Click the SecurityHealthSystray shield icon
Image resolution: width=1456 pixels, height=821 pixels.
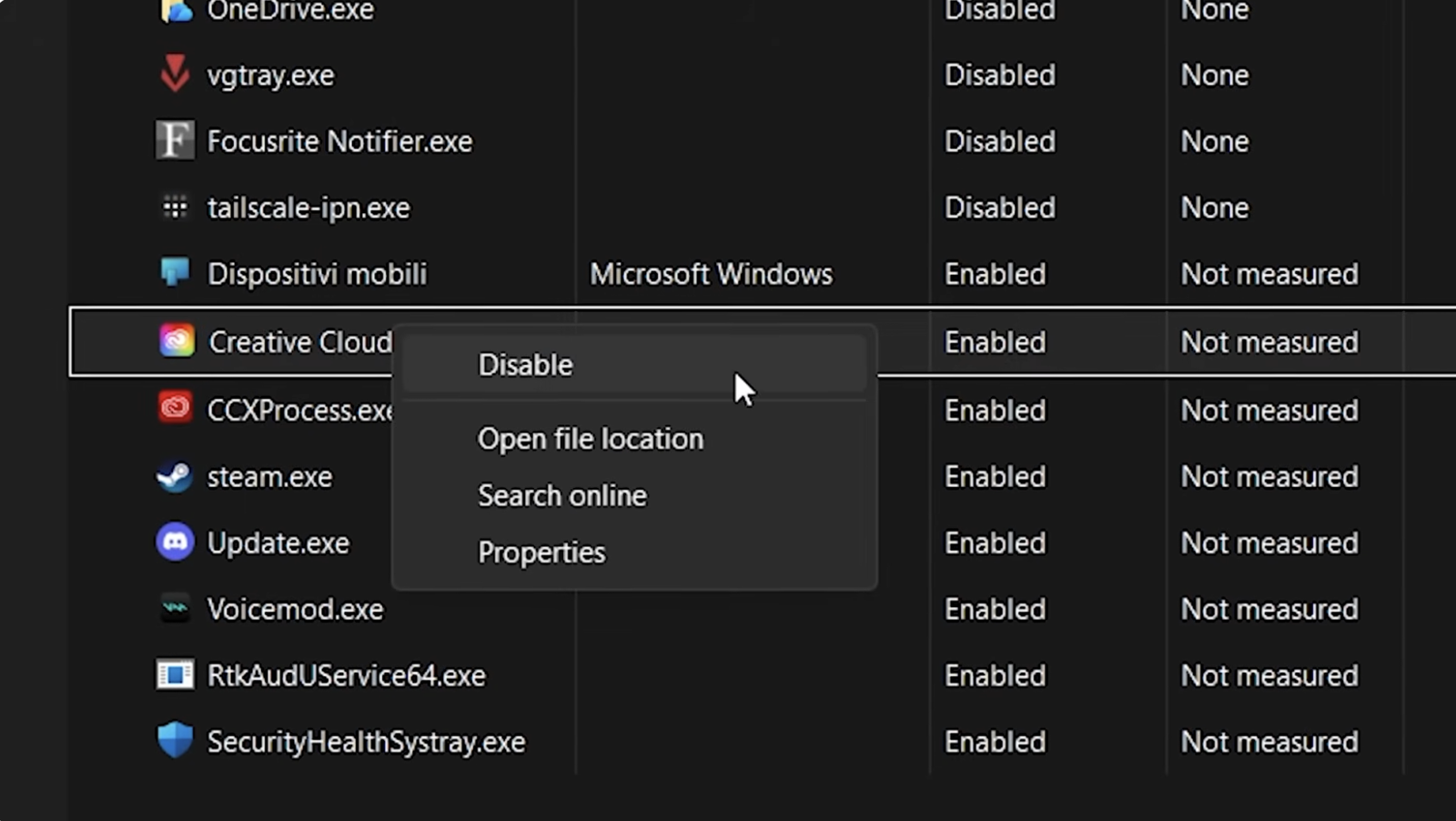(175, 741)
